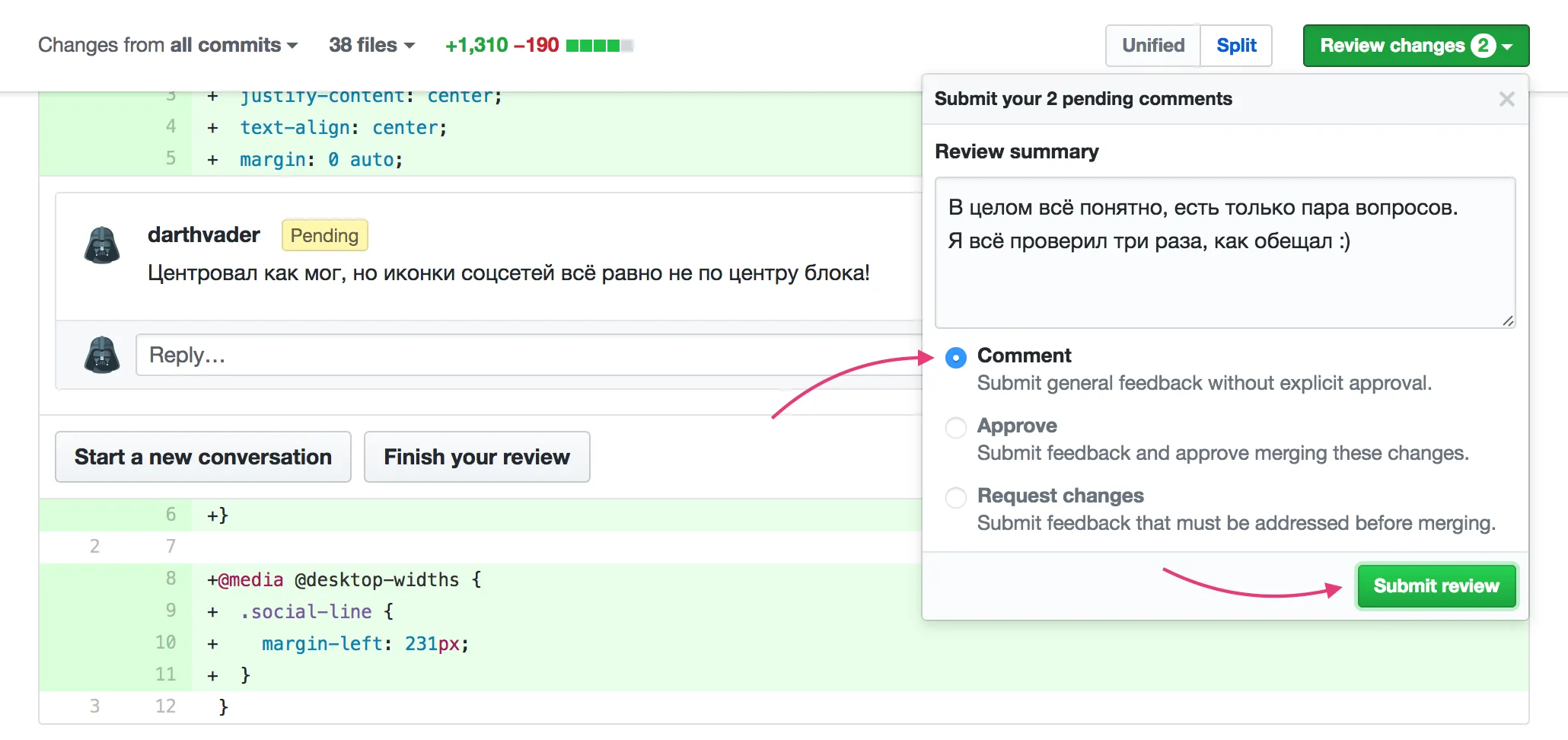Open the Changes from all commits dropdown

(167, 46)
